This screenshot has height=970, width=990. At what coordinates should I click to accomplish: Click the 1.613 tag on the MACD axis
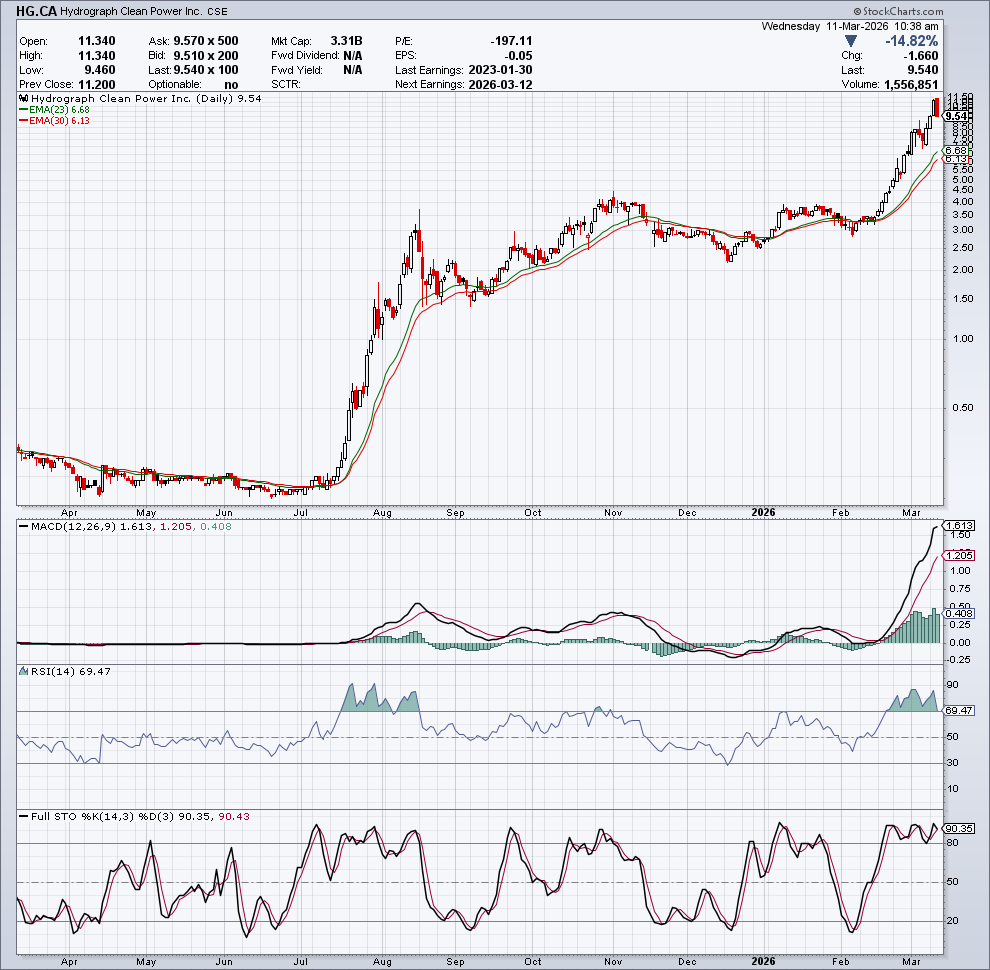(959, 525)
